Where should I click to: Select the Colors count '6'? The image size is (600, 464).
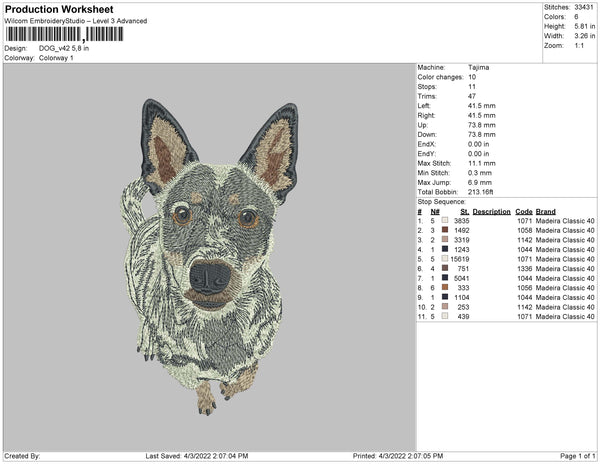point(576,17)
